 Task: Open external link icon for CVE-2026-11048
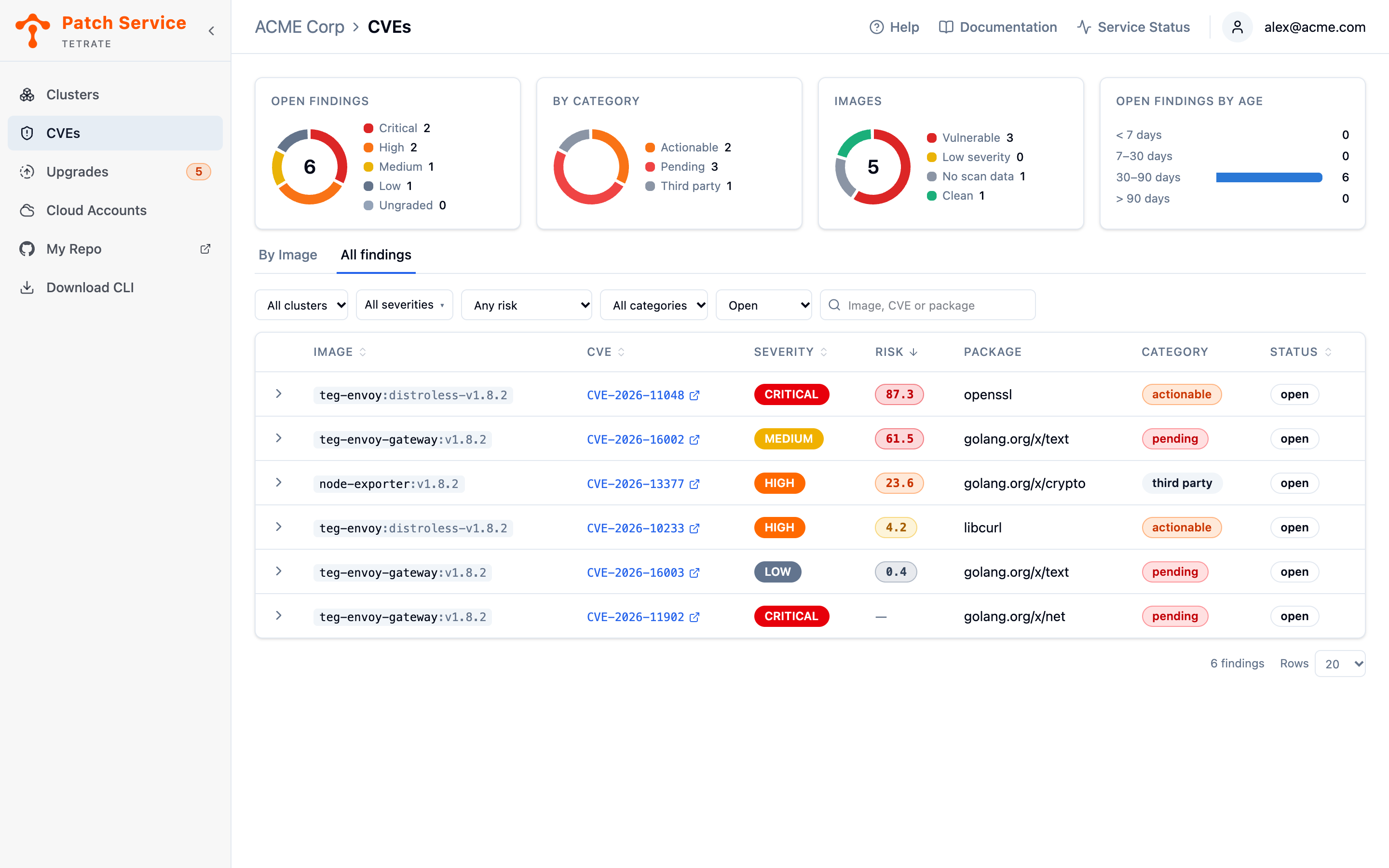click(x=694, y=395)
